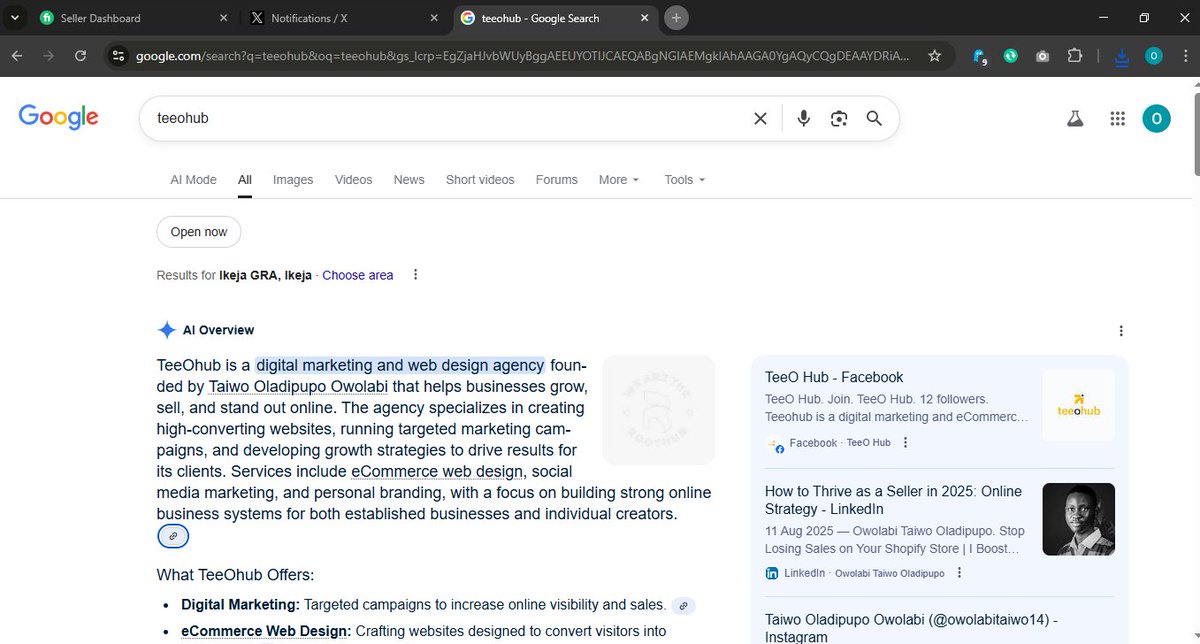Open the TeeO Hub - Facebook result

click(834, 377)
